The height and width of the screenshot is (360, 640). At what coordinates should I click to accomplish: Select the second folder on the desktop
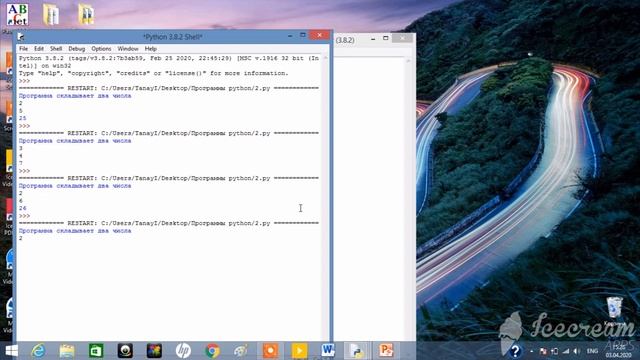click(86, 15)
